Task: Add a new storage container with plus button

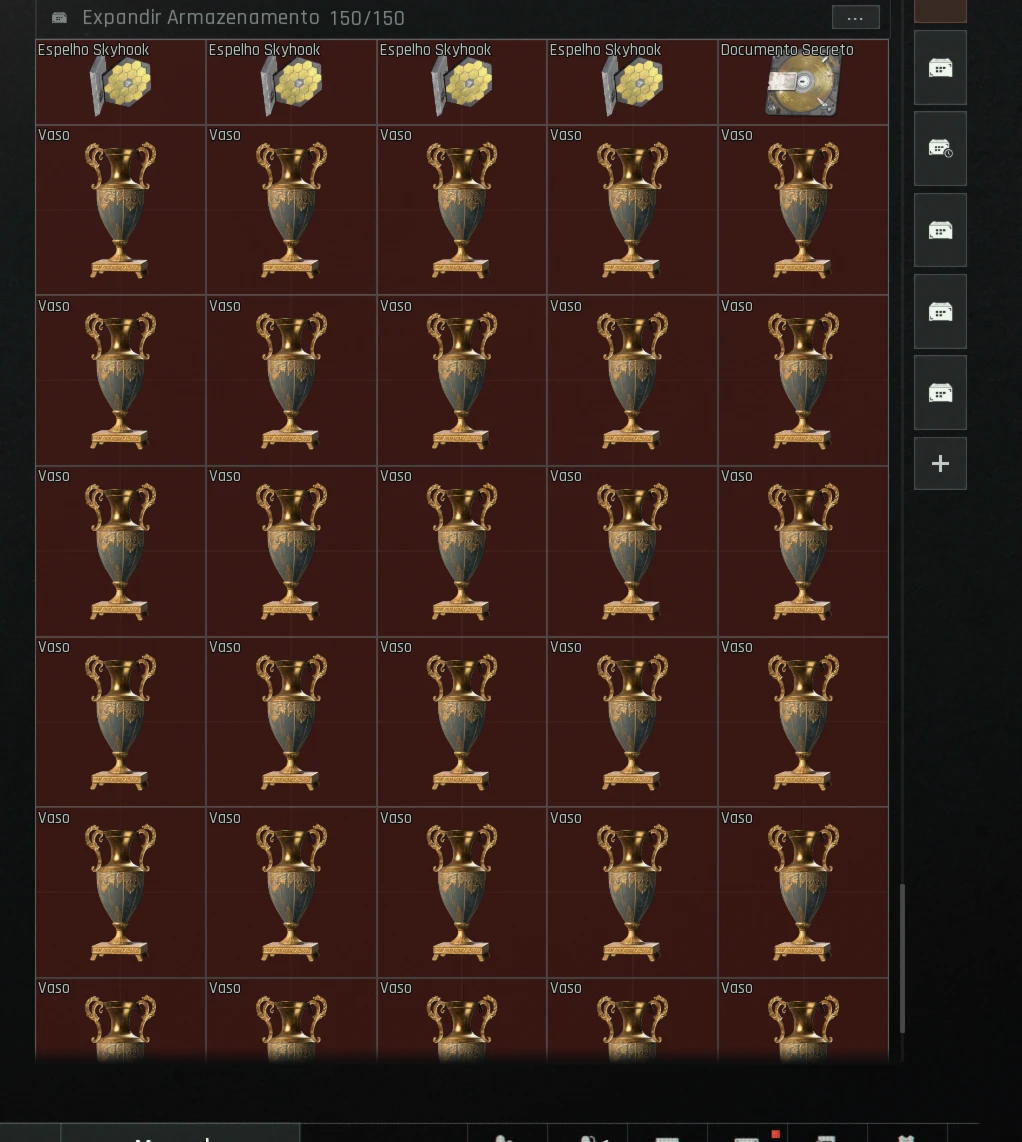Action: pyautogui.click(x=940, y=463)
